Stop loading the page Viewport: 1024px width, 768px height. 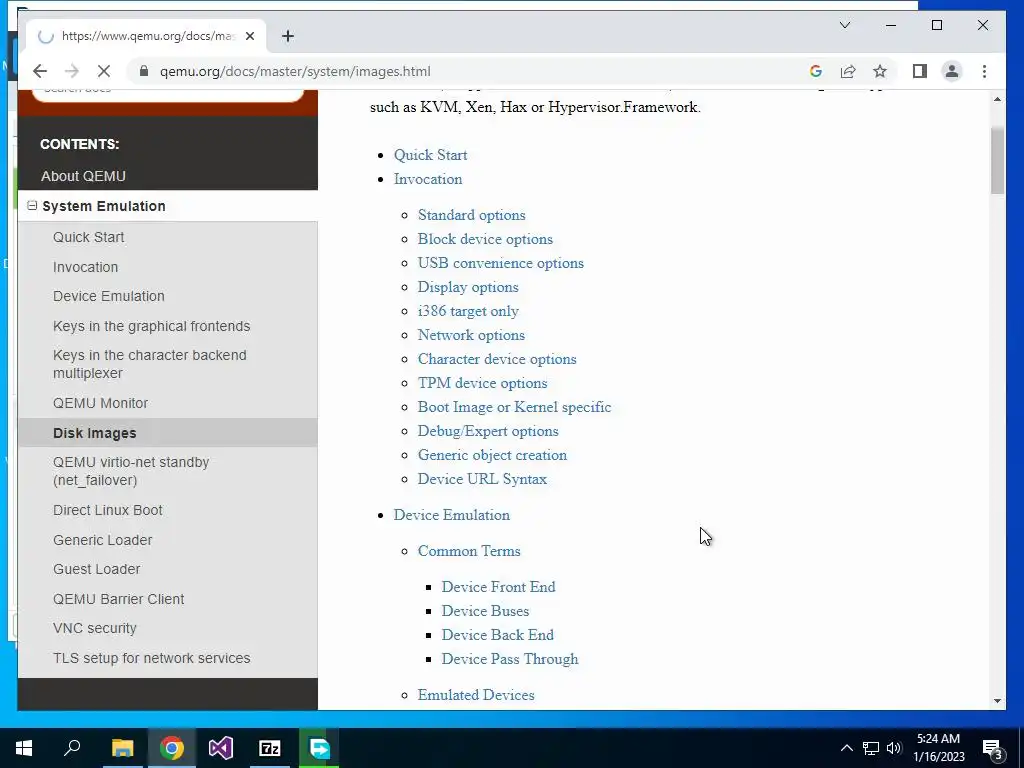pos(104,71)
